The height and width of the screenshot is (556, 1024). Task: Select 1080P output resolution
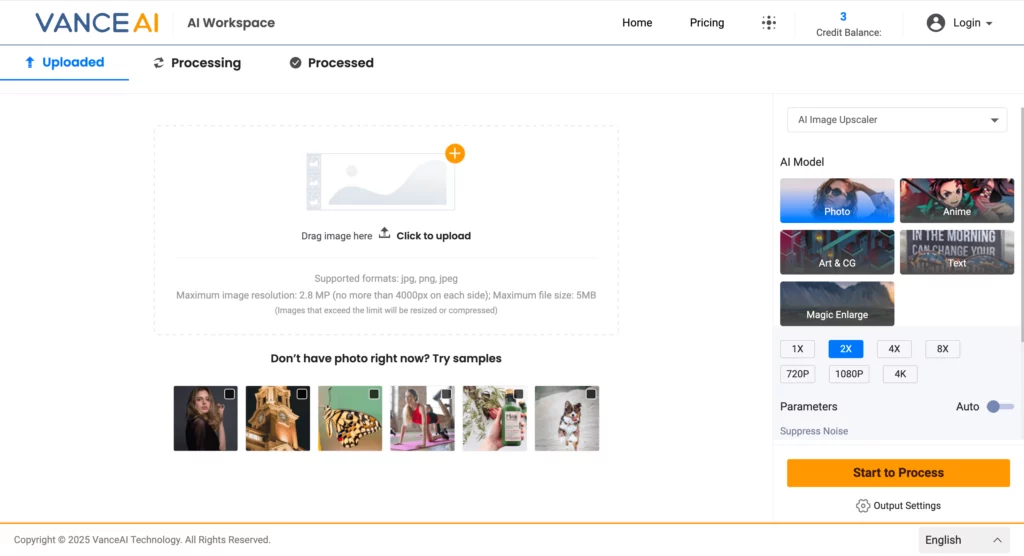pyautogui.click(x=849, y=374)
